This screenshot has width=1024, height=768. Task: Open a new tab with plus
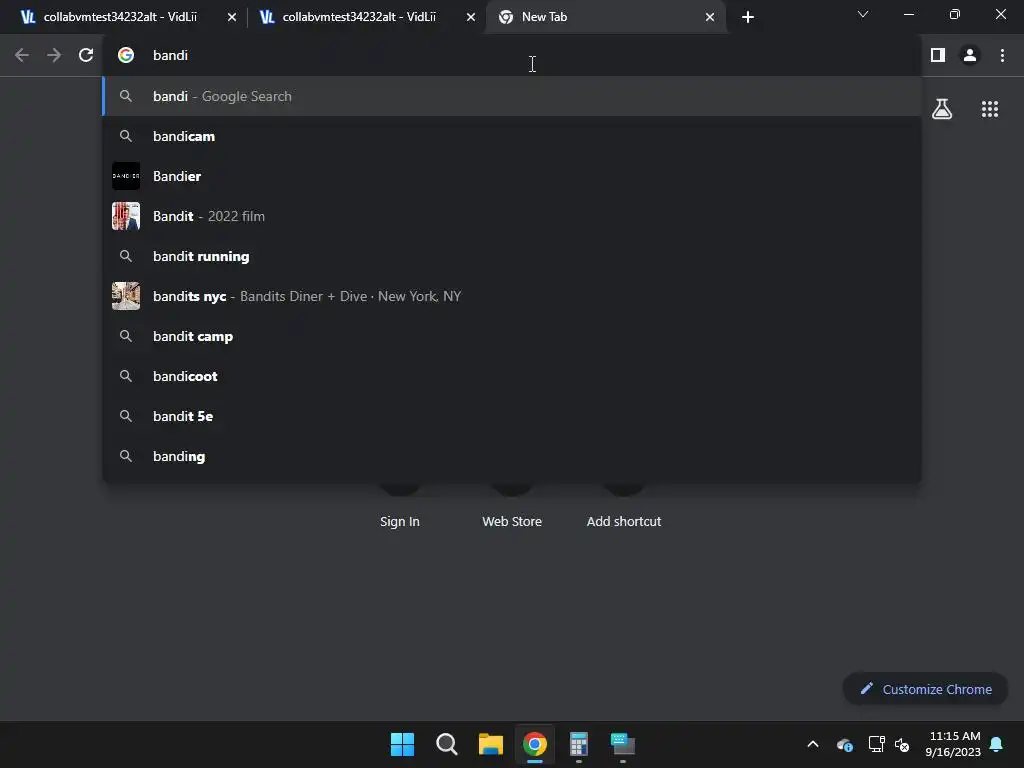click(x=748, y=17)
